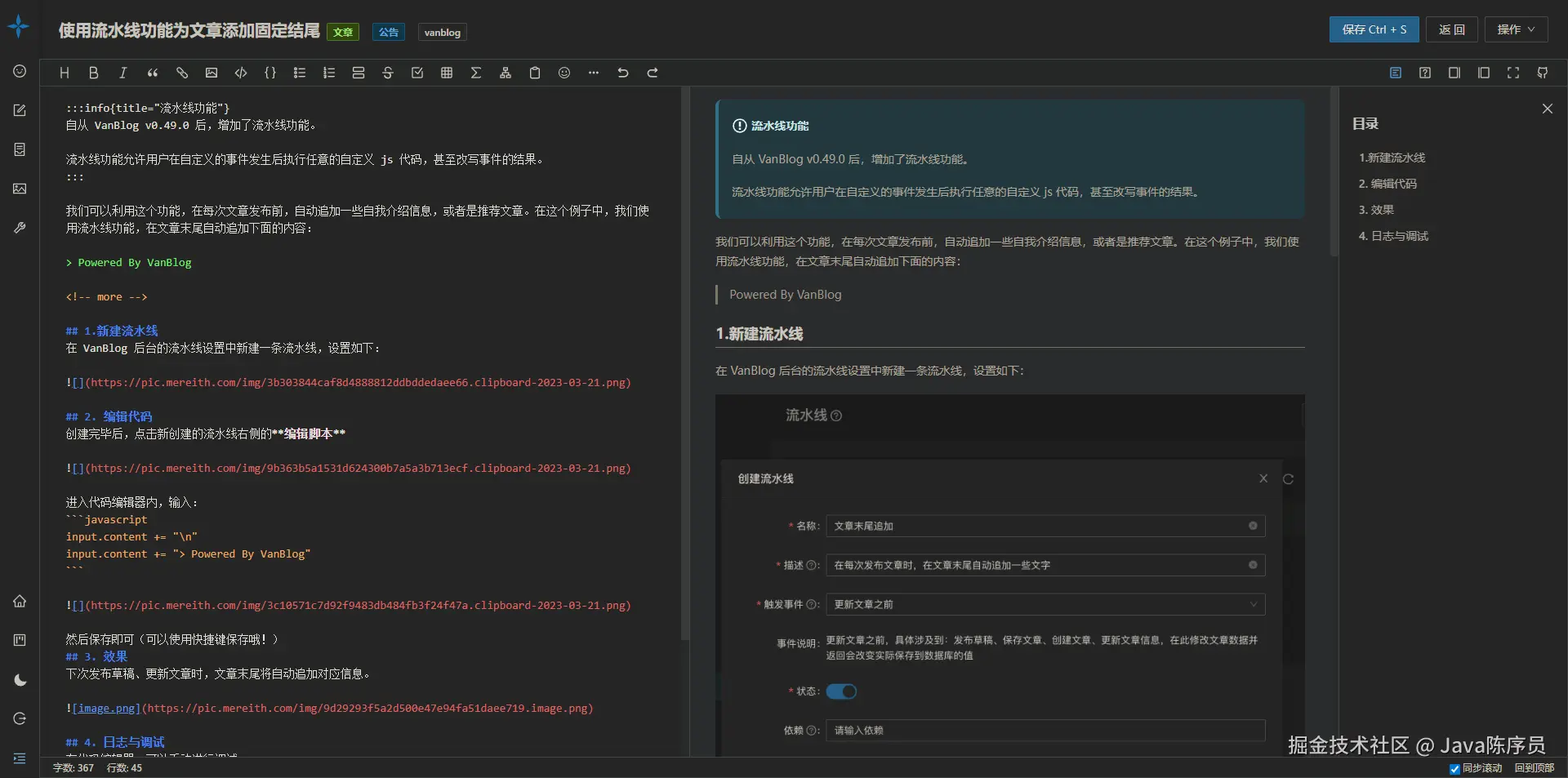Switch to write-only editor mode
The image size is (1568, 778).
pyautogui.click(x=1454, y=73)
